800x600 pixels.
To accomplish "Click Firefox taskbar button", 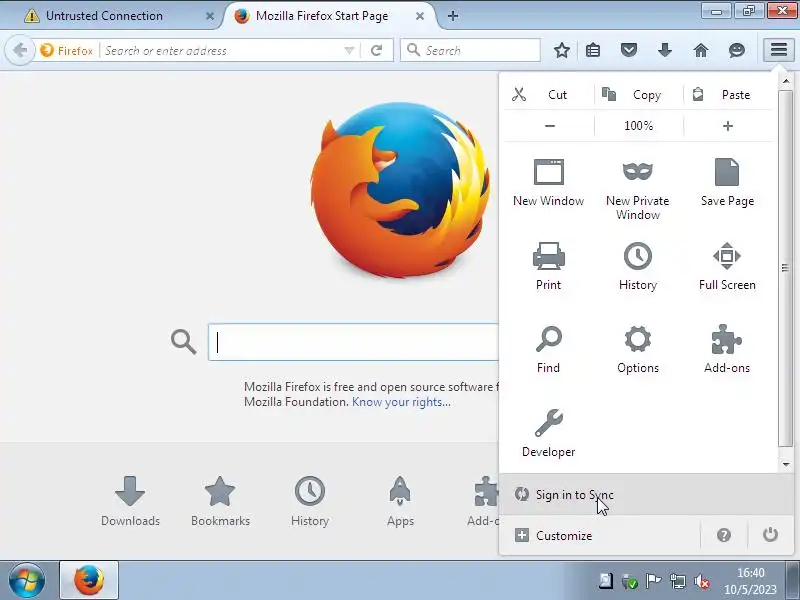I will [x=89, y=580].
